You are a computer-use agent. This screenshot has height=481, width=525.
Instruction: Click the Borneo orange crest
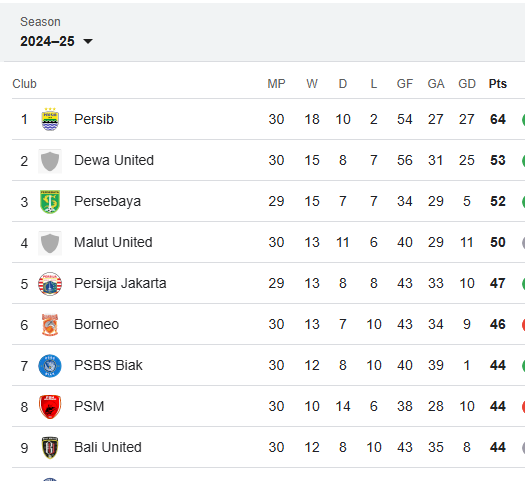50,325
